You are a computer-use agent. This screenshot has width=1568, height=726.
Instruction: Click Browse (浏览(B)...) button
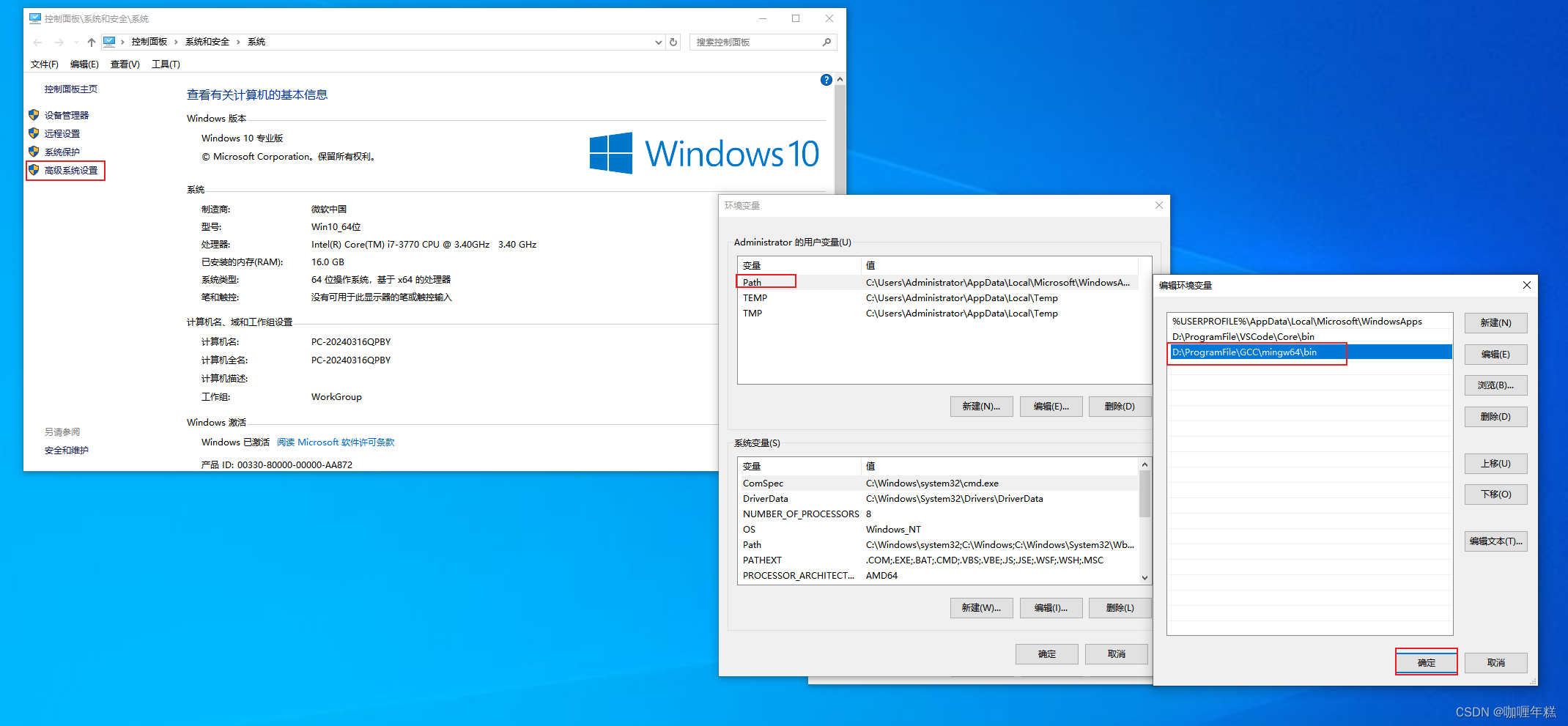coord(1496,385)
